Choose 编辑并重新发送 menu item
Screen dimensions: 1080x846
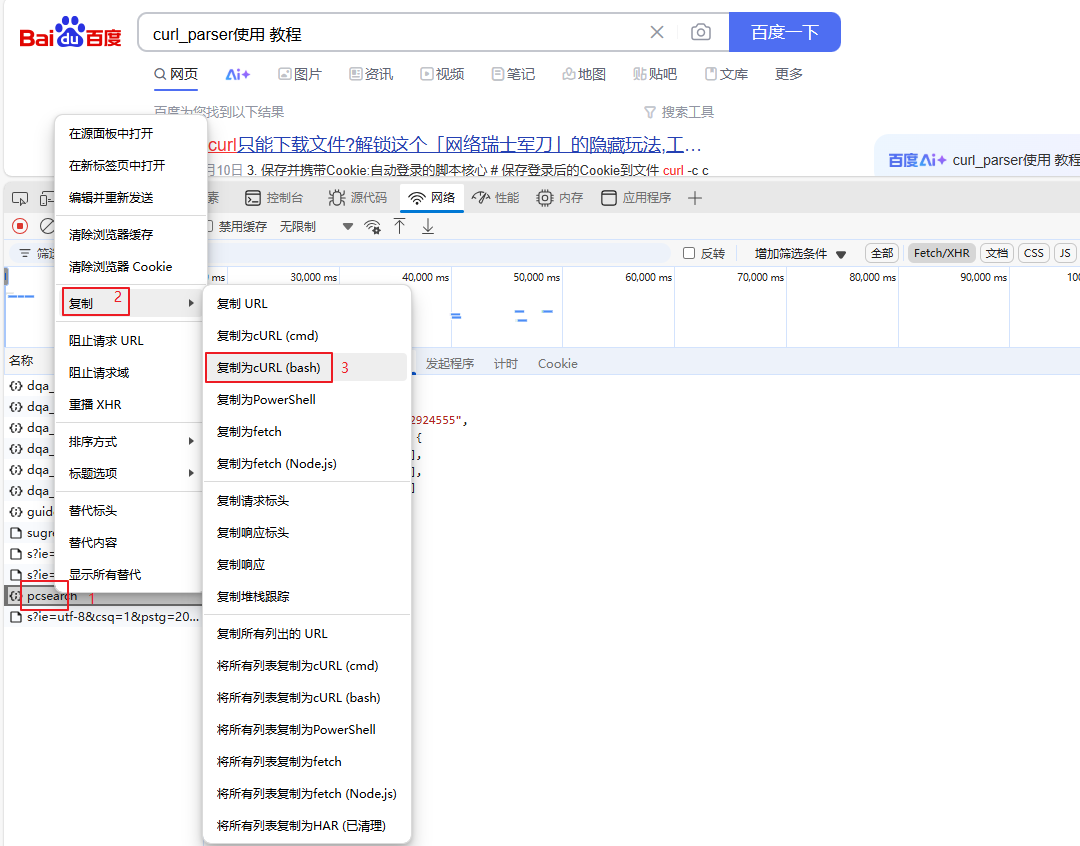pos(130,198)
